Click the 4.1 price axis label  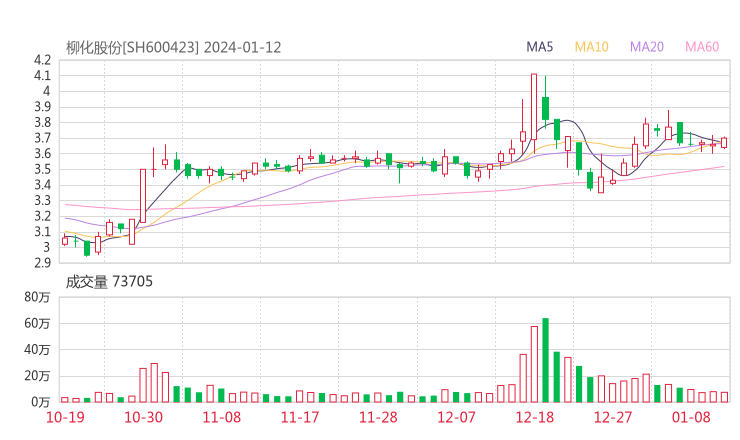pos(42,76)
